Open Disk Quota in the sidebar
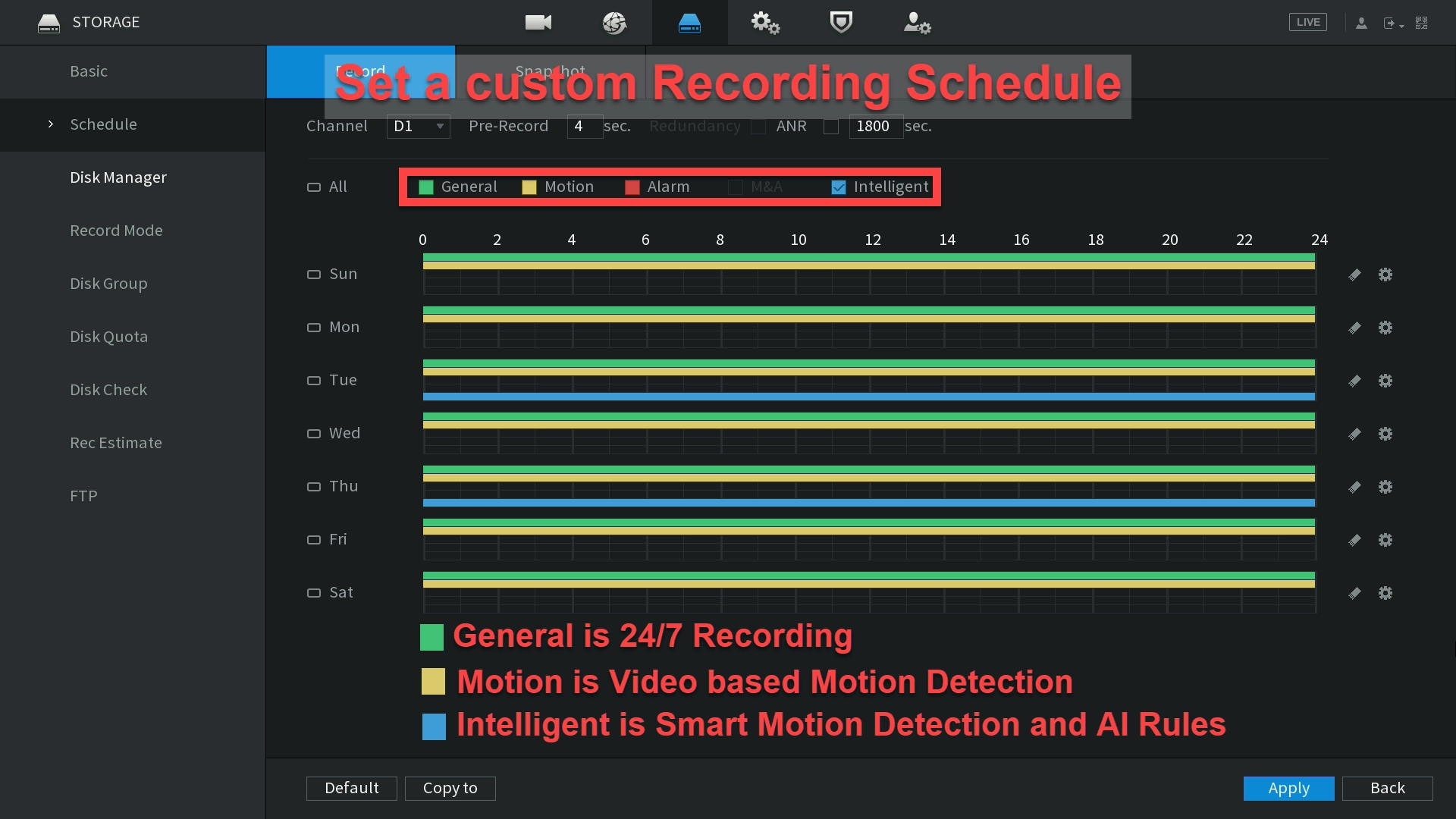Image resolution: width=1456 pixels, height=819 pixels. (109, 336)
